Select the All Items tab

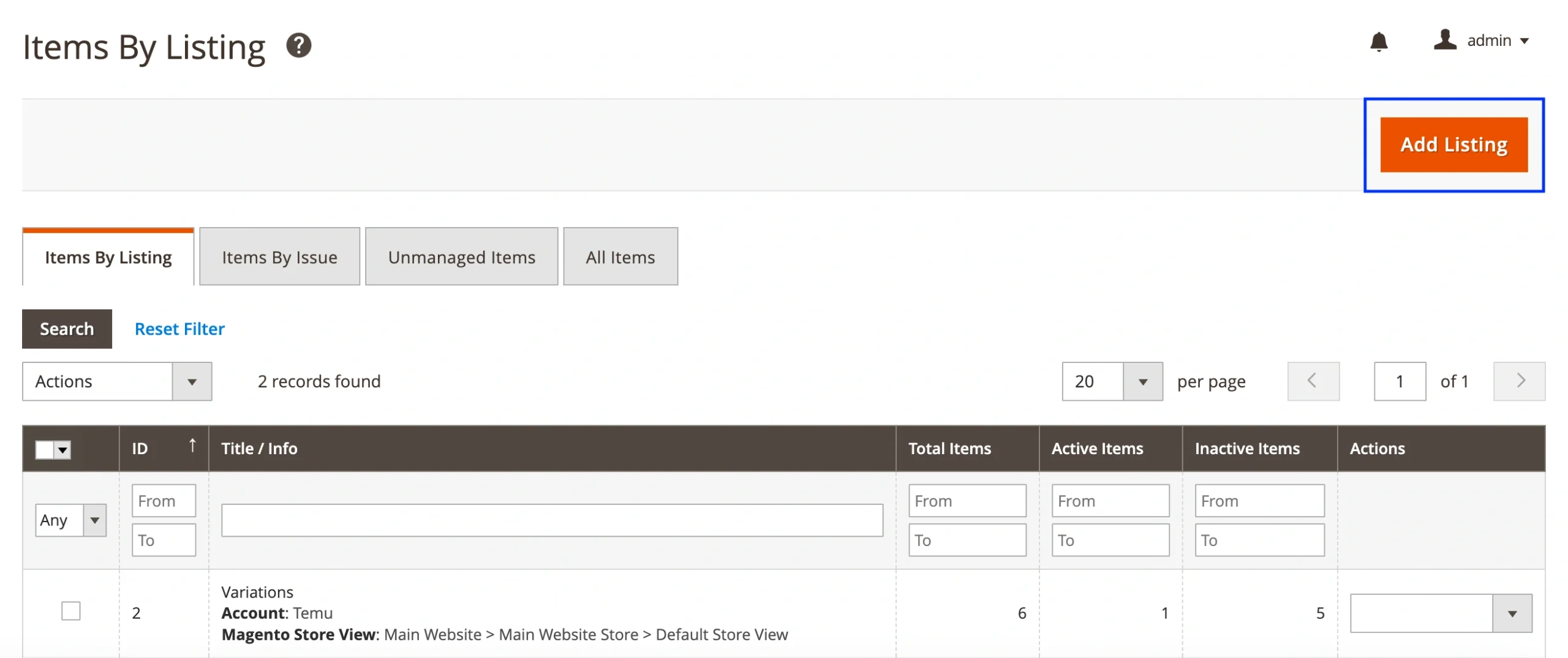[620, 257]
